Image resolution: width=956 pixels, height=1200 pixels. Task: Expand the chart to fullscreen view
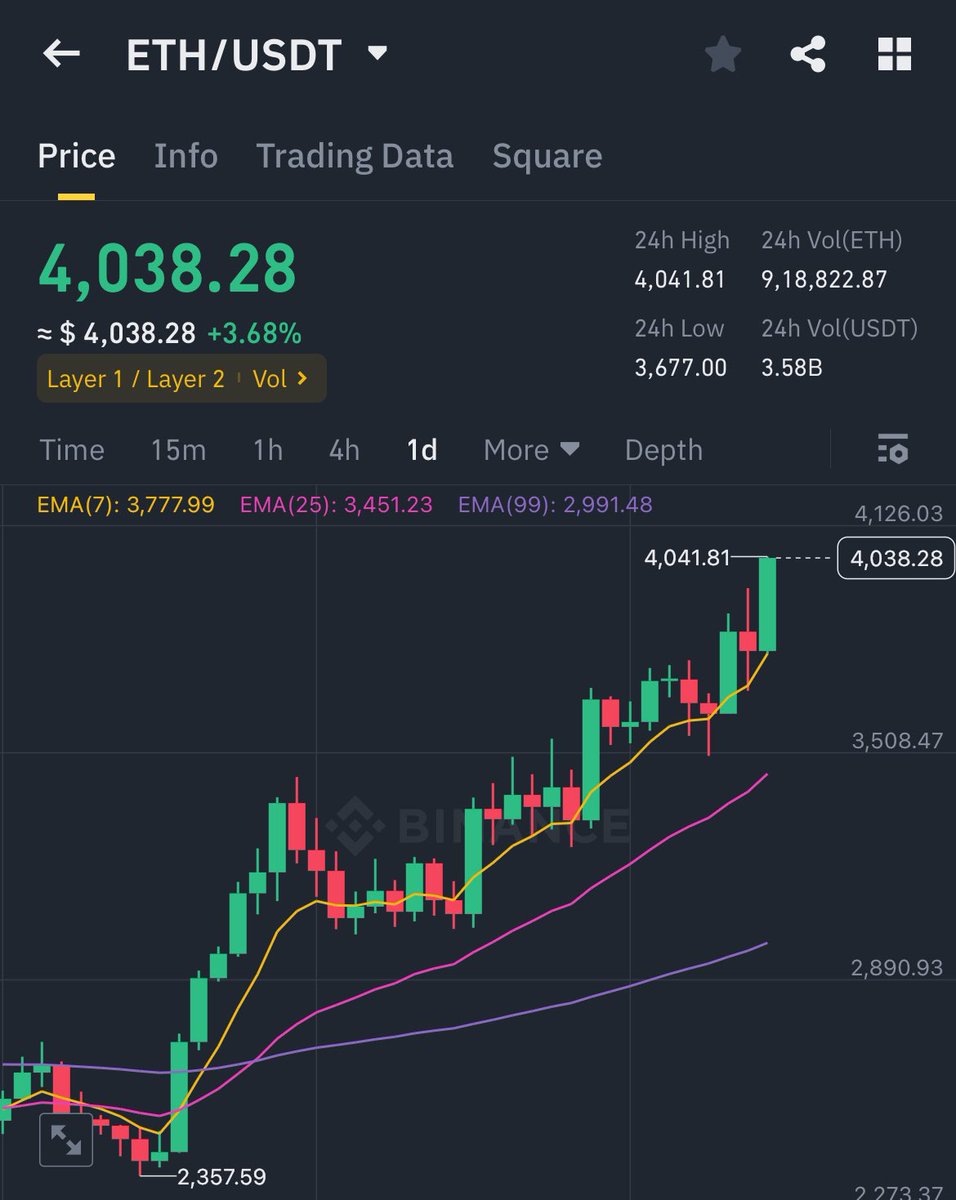click(x=64, y=1138)
